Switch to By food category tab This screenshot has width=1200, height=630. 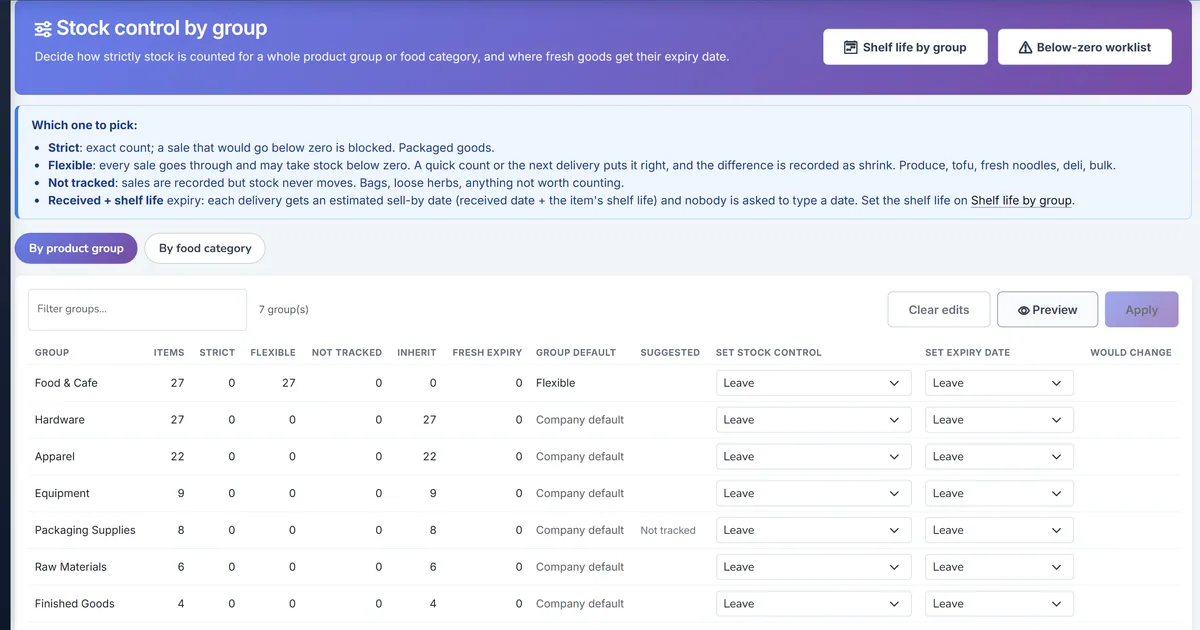coord(205,248)
